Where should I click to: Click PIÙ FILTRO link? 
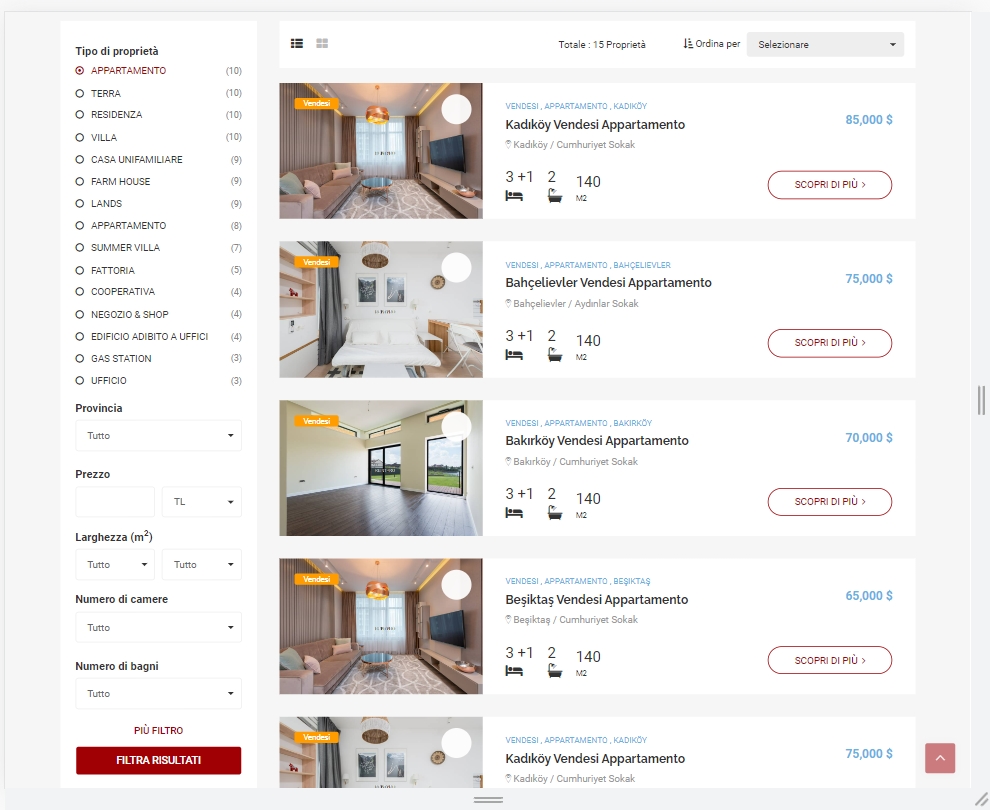click(158, 730)
